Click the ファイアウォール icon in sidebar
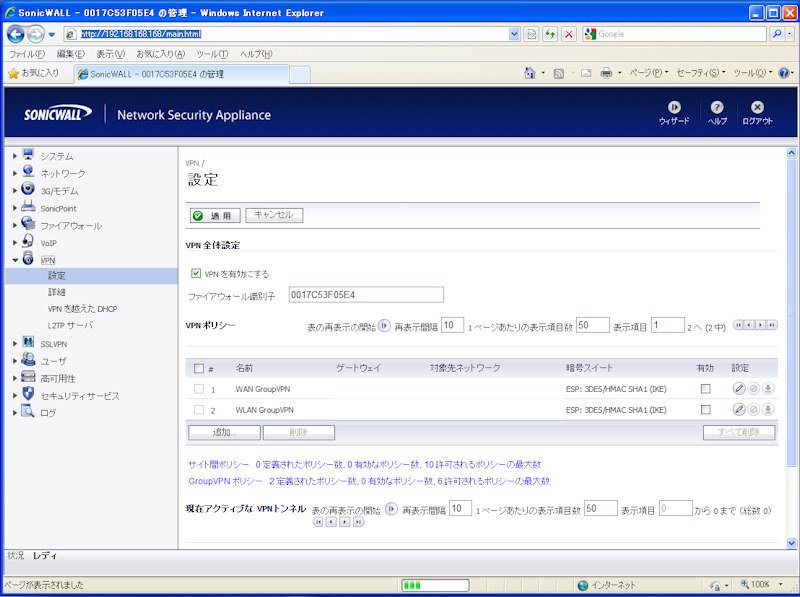Image resolution: width=800 pixels, height=597 pixels. (28, 223)
